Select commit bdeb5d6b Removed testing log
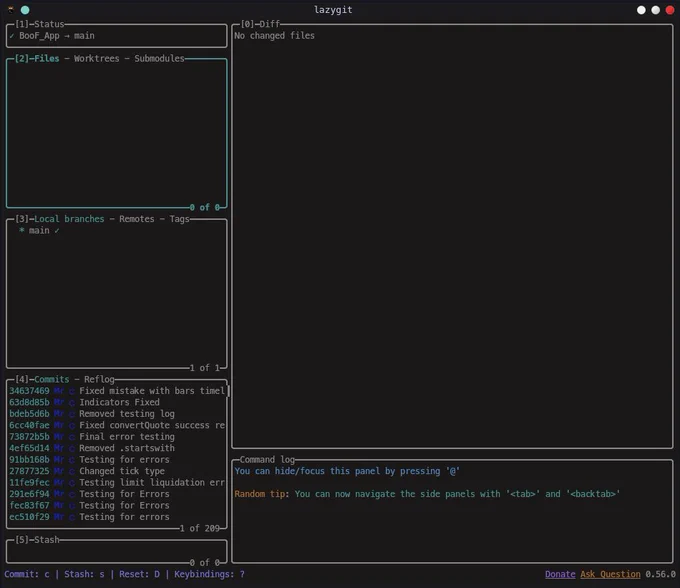This screenshot has width=680, height=588. coord(117,414)
